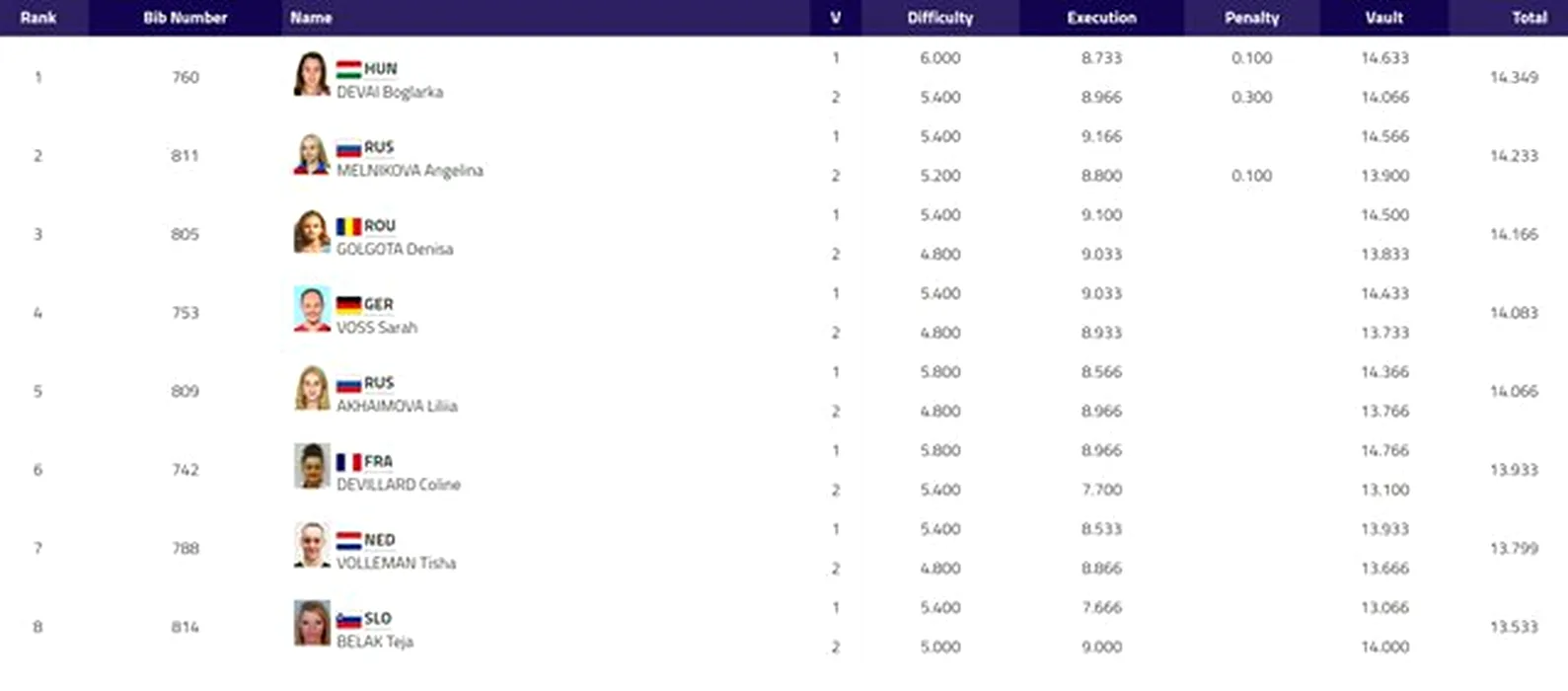1568x691 pixels.
Task: Sort by the Bib Number column header
Action: (x=186, y=18)
